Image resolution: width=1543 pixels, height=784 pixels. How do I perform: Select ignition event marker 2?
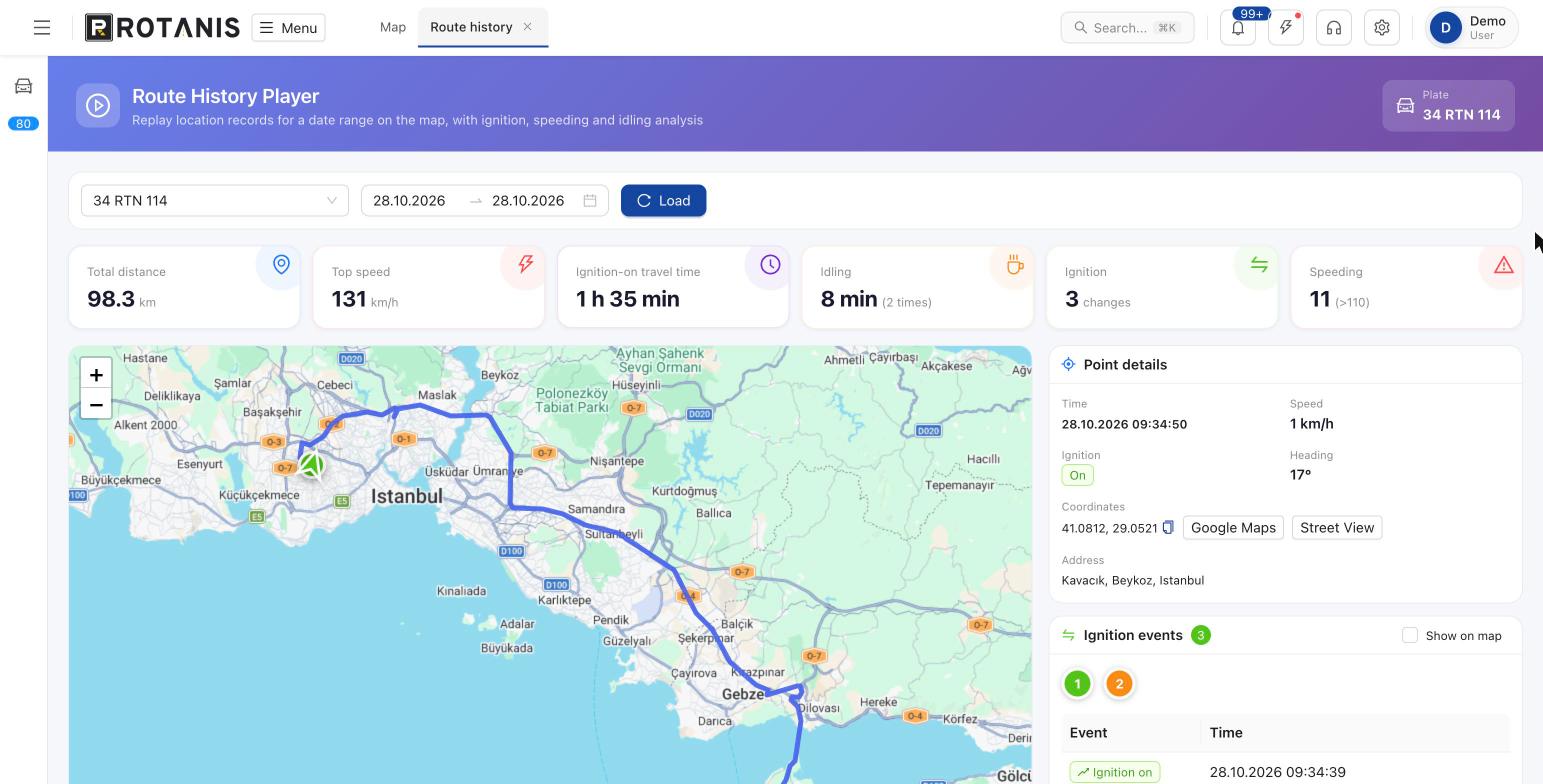click(x=1119, y=684)
